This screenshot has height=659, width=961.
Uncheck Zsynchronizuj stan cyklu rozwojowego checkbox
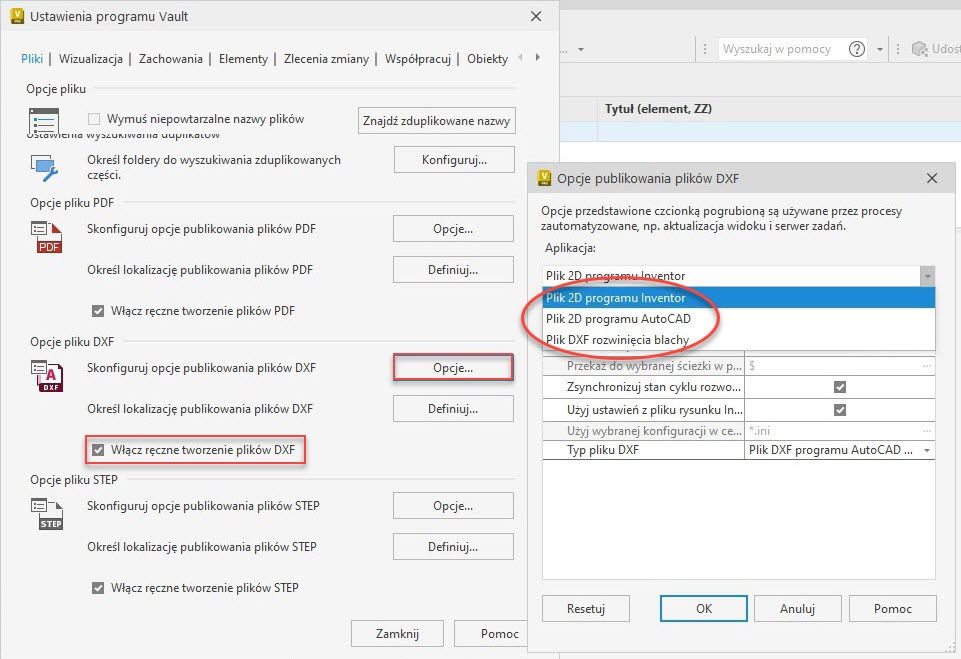pyautogui.click(x=840, y=387)
